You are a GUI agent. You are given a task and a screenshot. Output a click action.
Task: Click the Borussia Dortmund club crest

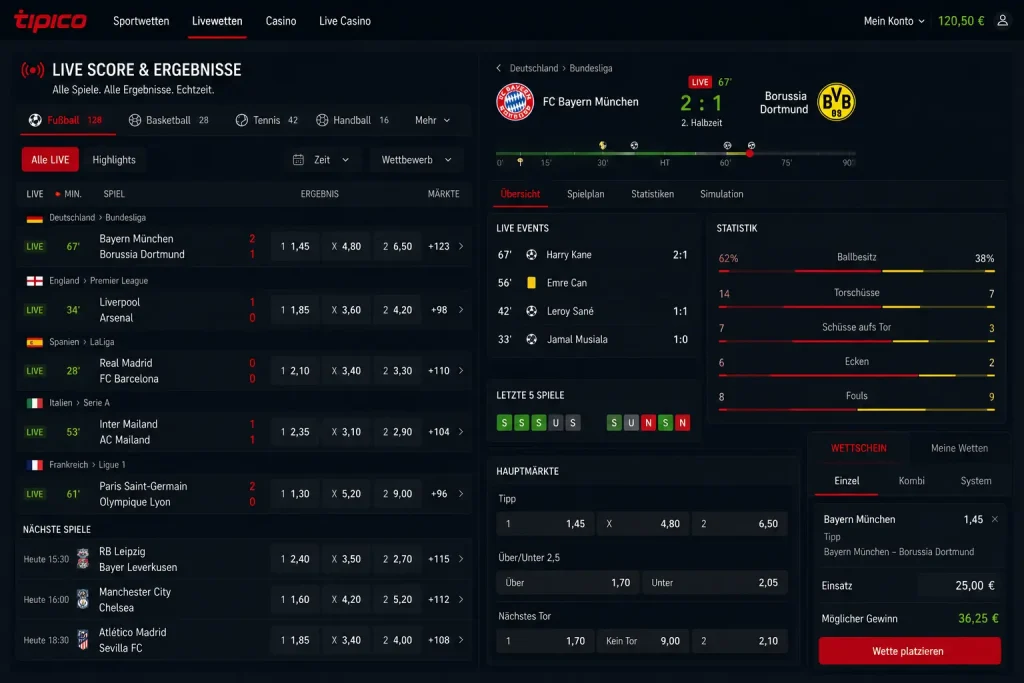click(836, 102)
